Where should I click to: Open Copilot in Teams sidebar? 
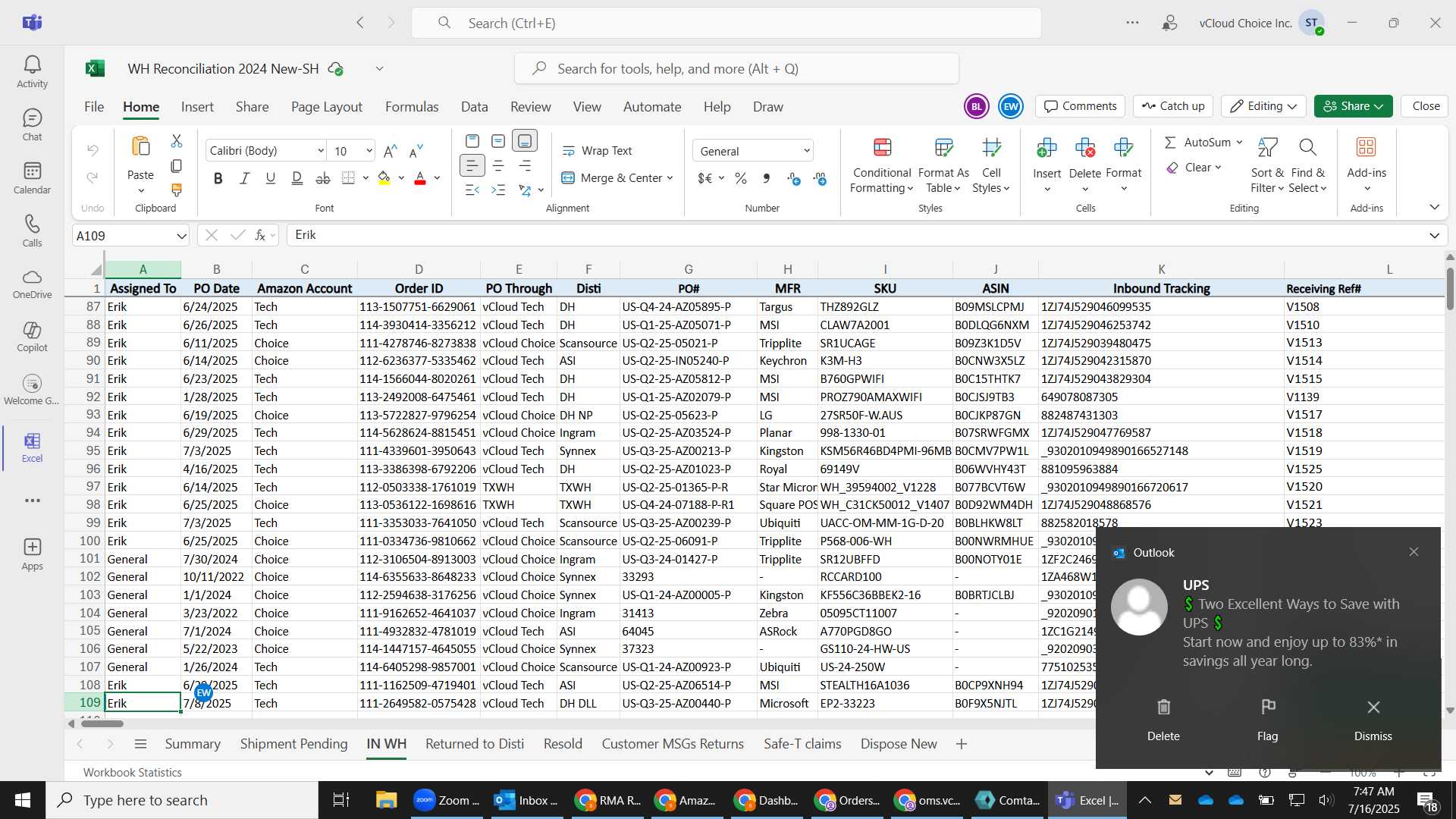[x=32, y=337]
